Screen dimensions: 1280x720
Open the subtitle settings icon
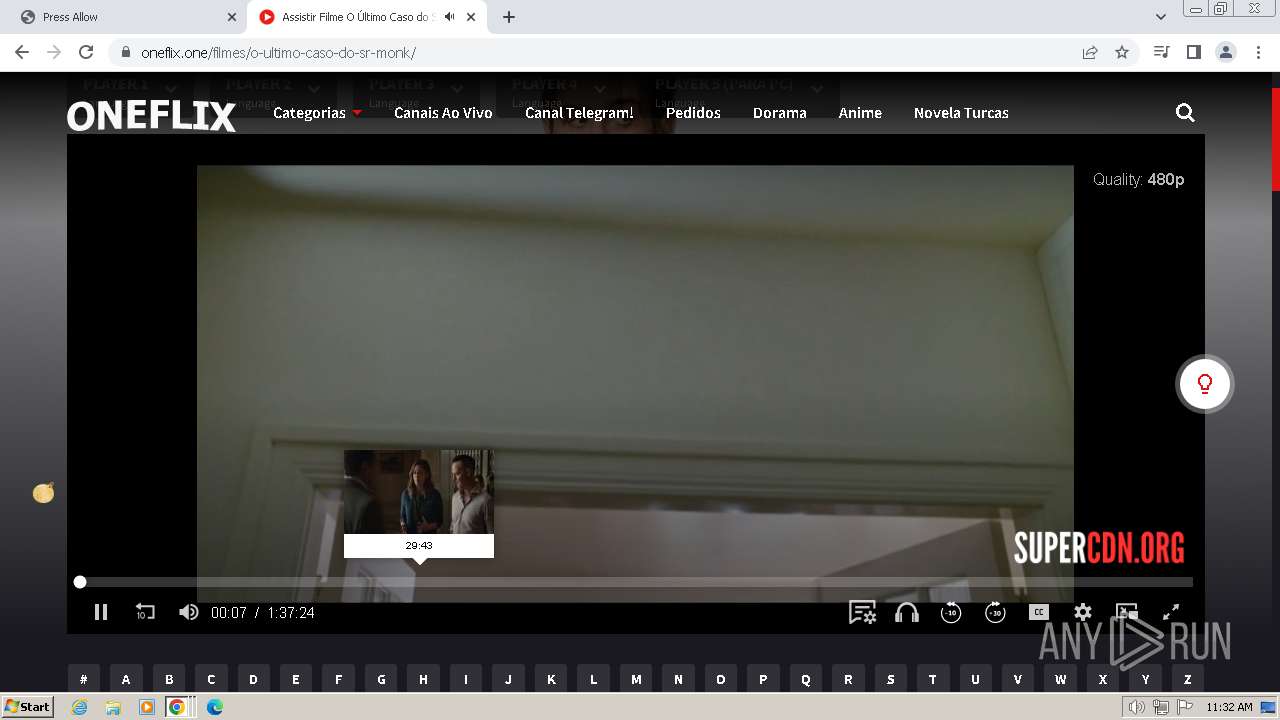862,612
